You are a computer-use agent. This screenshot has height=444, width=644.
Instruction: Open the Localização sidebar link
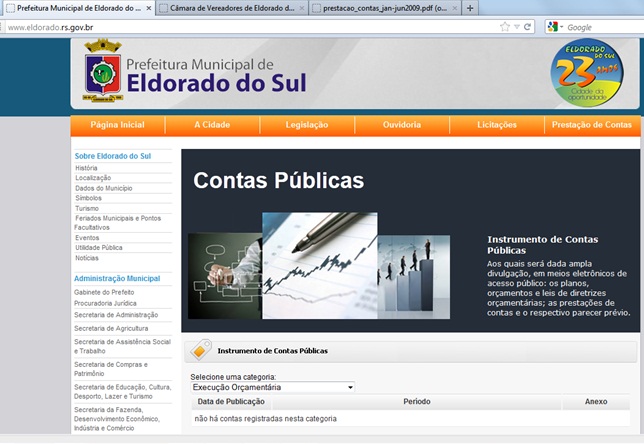click(x=93, y=178)
